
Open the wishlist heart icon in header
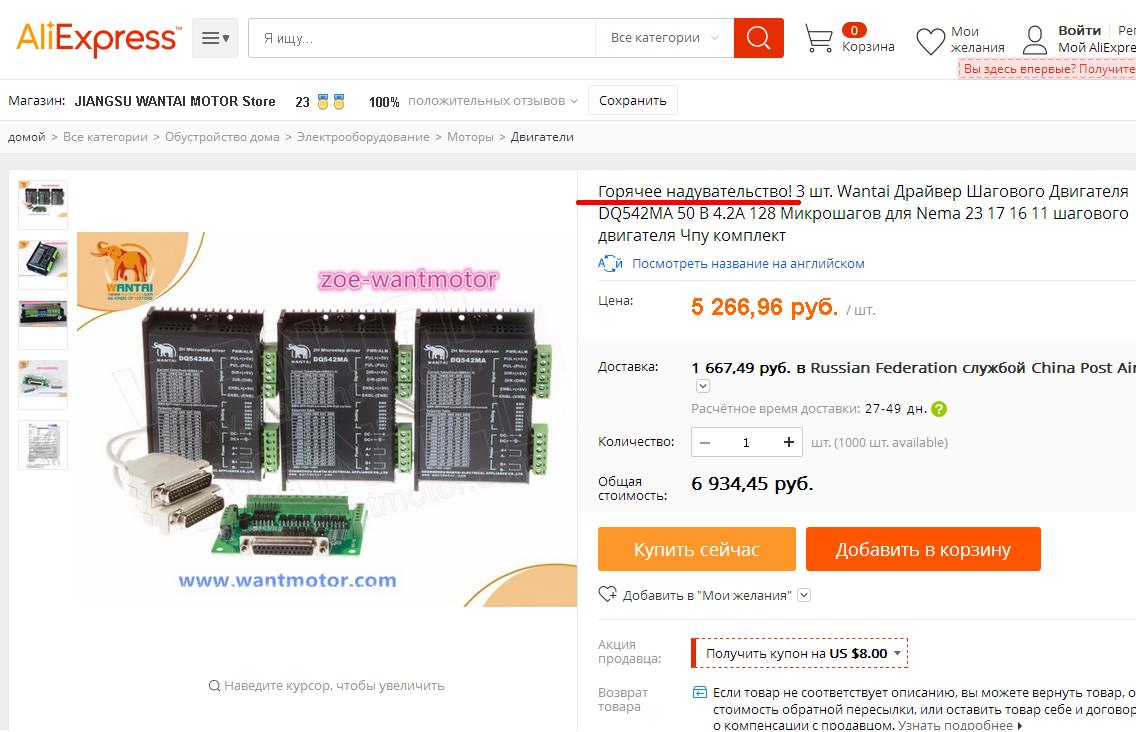(930, 41)
